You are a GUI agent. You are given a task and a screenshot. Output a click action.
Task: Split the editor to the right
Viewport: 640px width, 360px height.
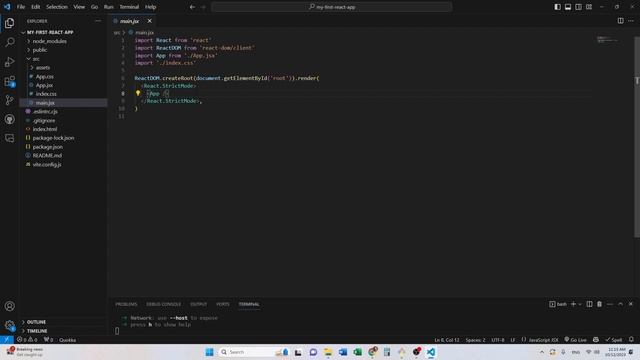tap(620, 21)
